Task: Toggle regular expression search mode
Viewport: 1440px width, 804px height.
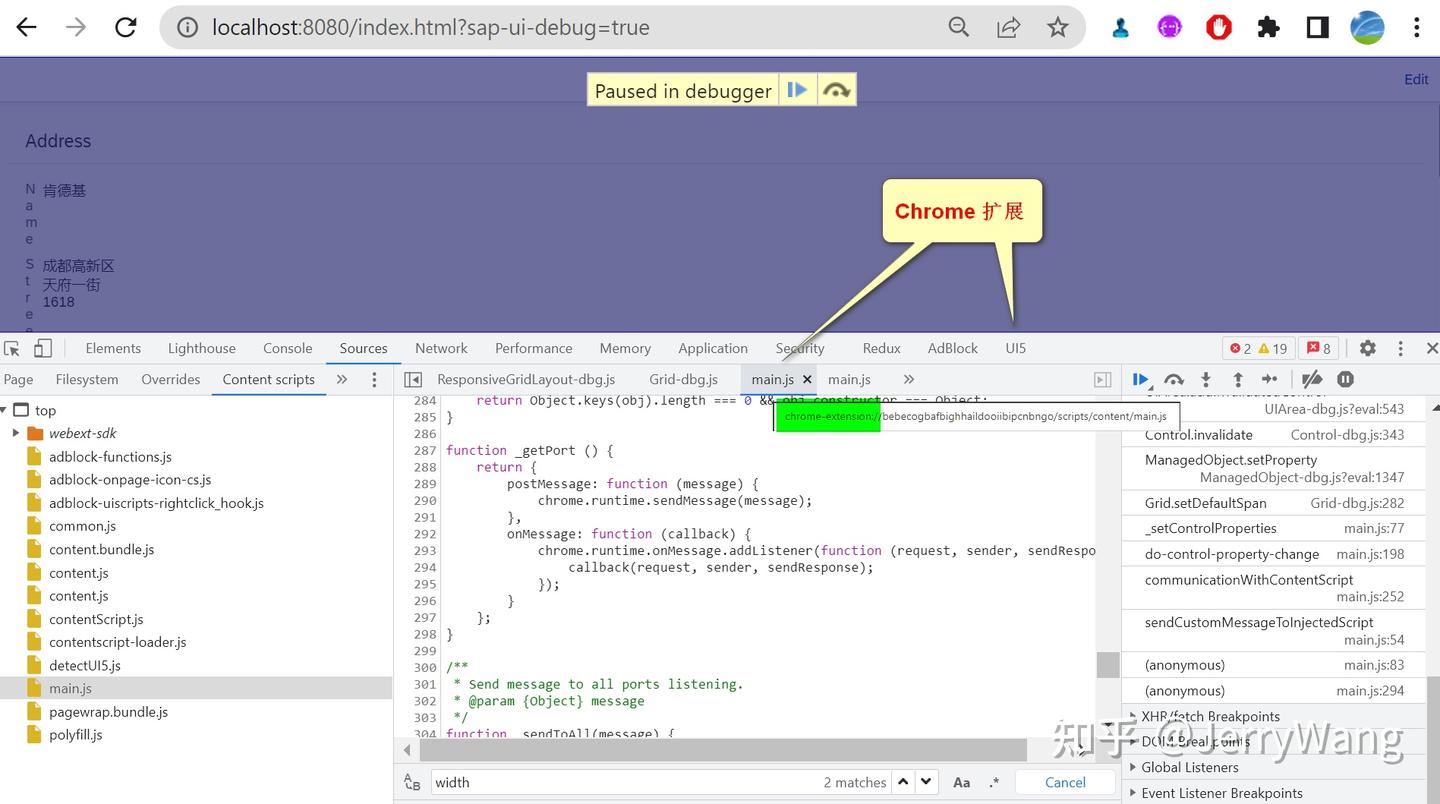Action: pos(994,782)
